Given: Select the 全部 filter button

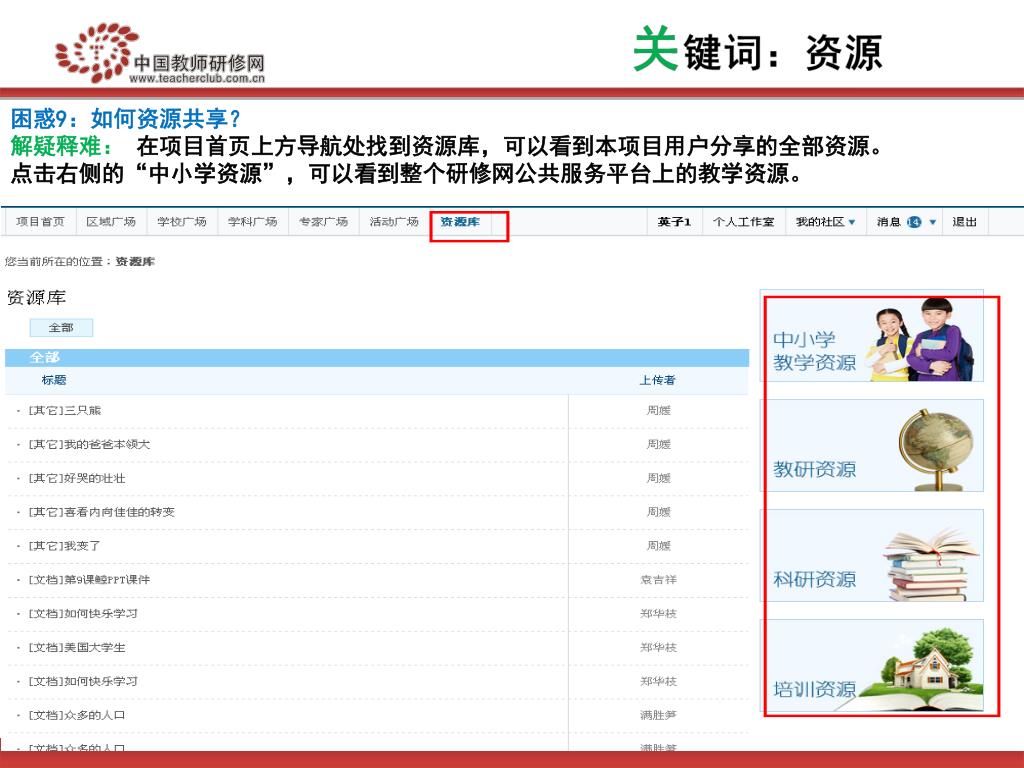Looking at the screenshot, I should (x=61, y=328).
